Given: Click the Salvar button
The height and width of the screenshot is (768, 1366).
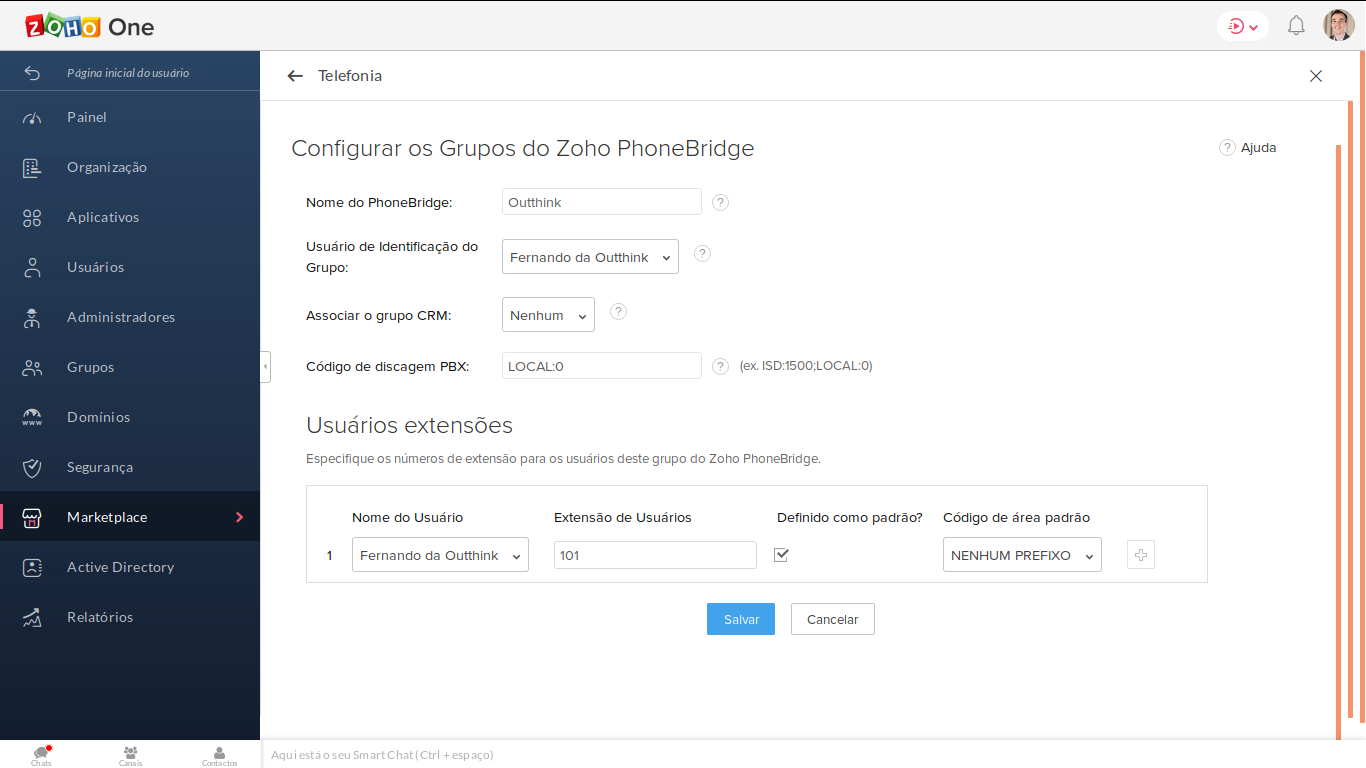Looking at the screenshot, I should tap(741, 619).
